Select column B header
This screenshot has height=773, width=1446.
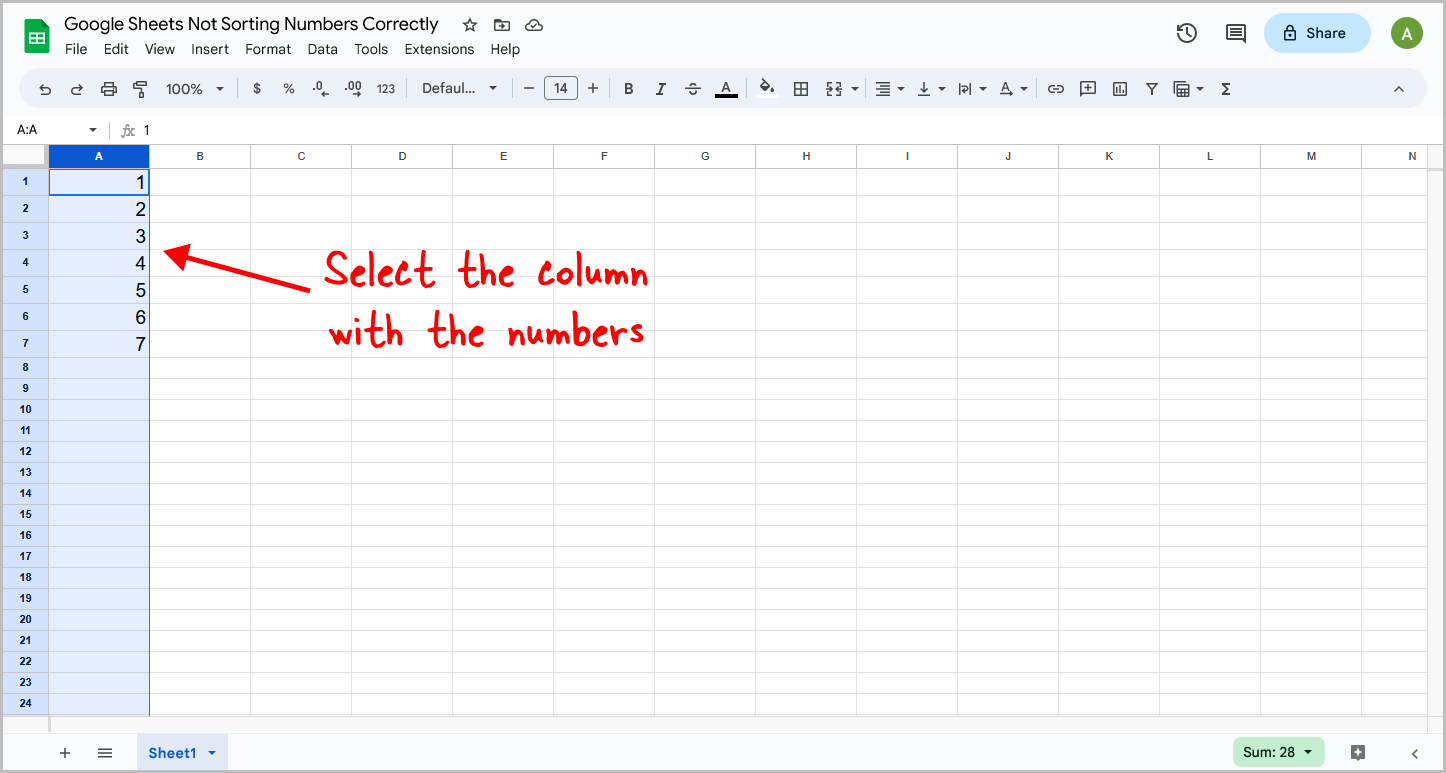coord(200,157)
